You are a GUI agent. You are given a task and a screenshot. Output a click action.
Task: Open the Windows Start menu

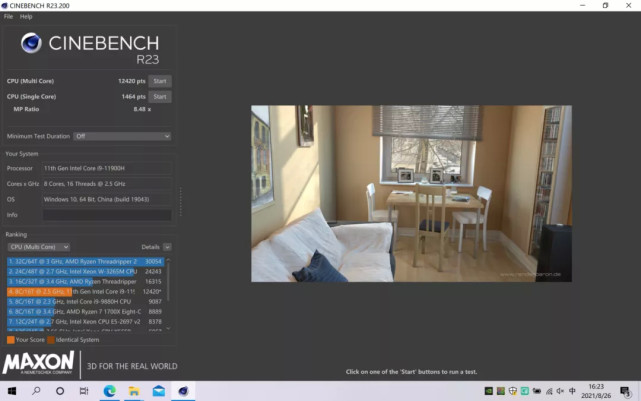12,391
